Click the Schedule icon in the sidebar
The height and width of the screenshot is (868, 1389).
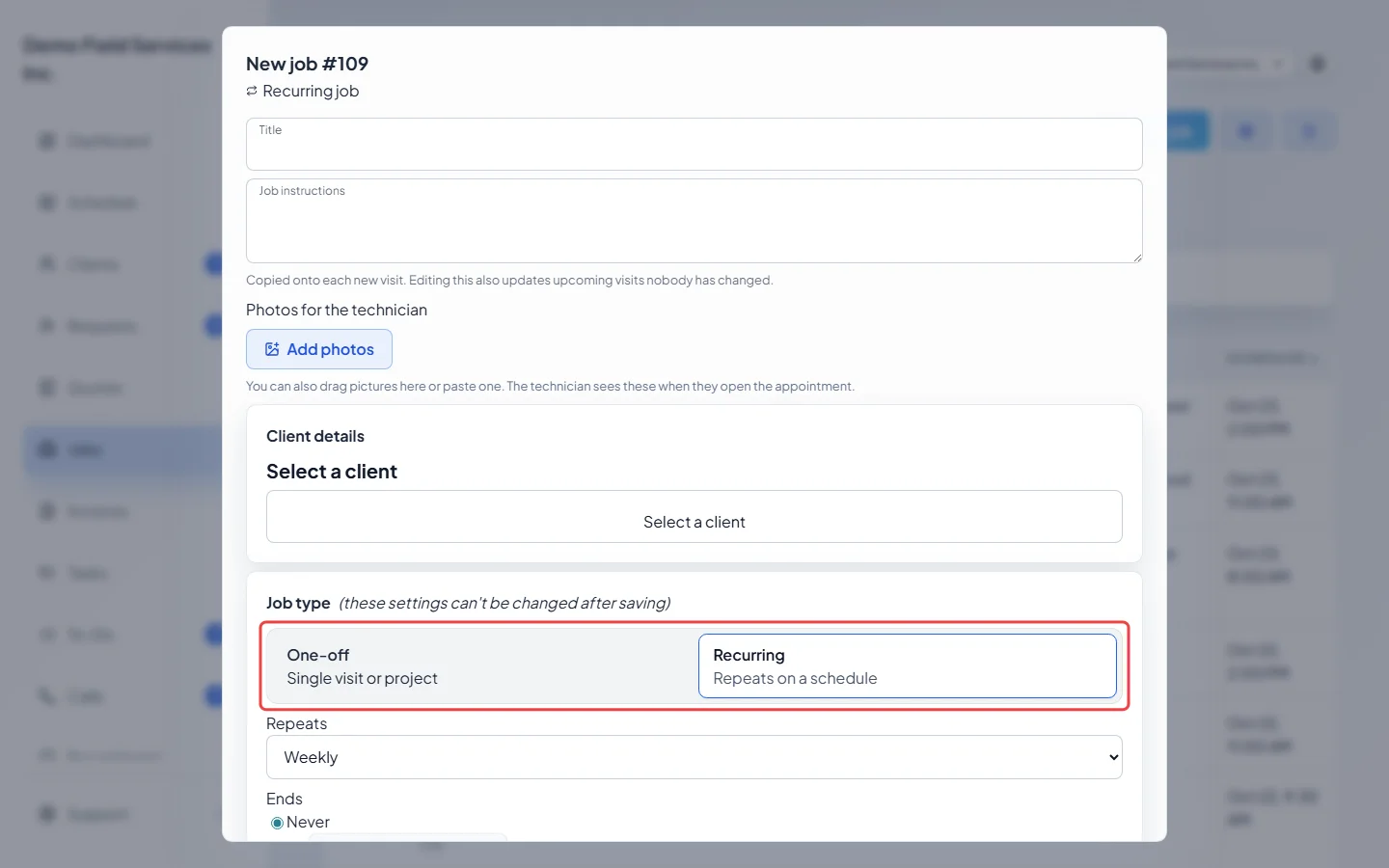click(x=46, y=203)
